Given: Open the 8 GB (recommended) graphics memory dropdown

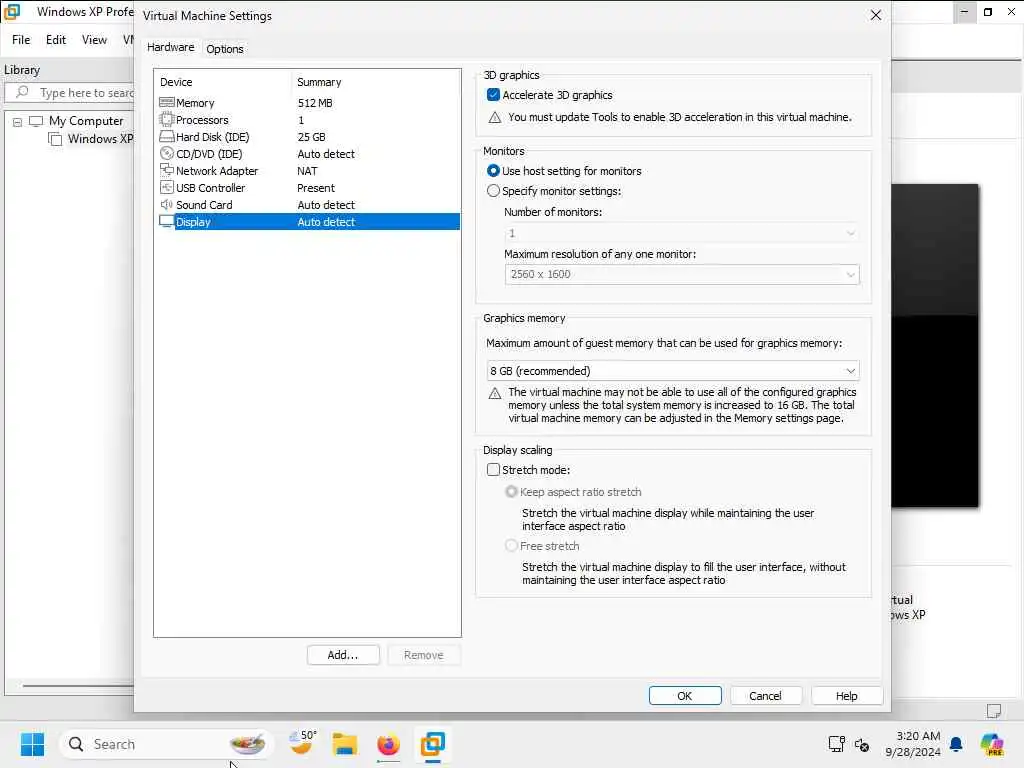Looking at the screenshot, I should point(673,371).
